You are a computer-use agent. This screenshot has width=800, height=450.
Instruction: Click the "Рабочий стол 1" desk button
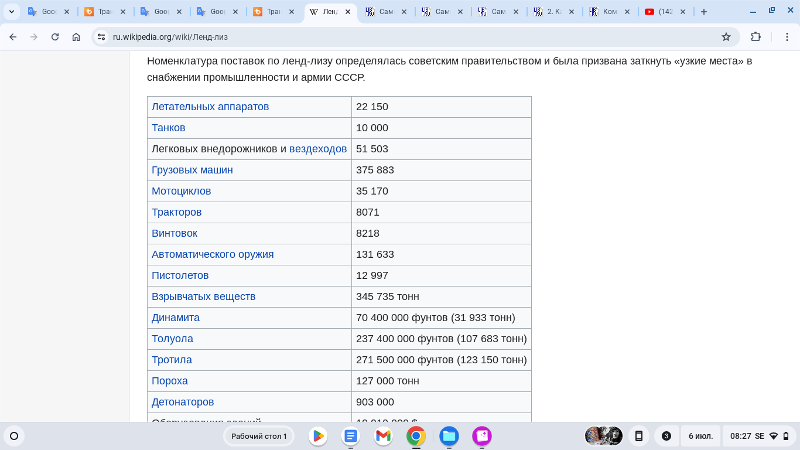click(259, 436)
